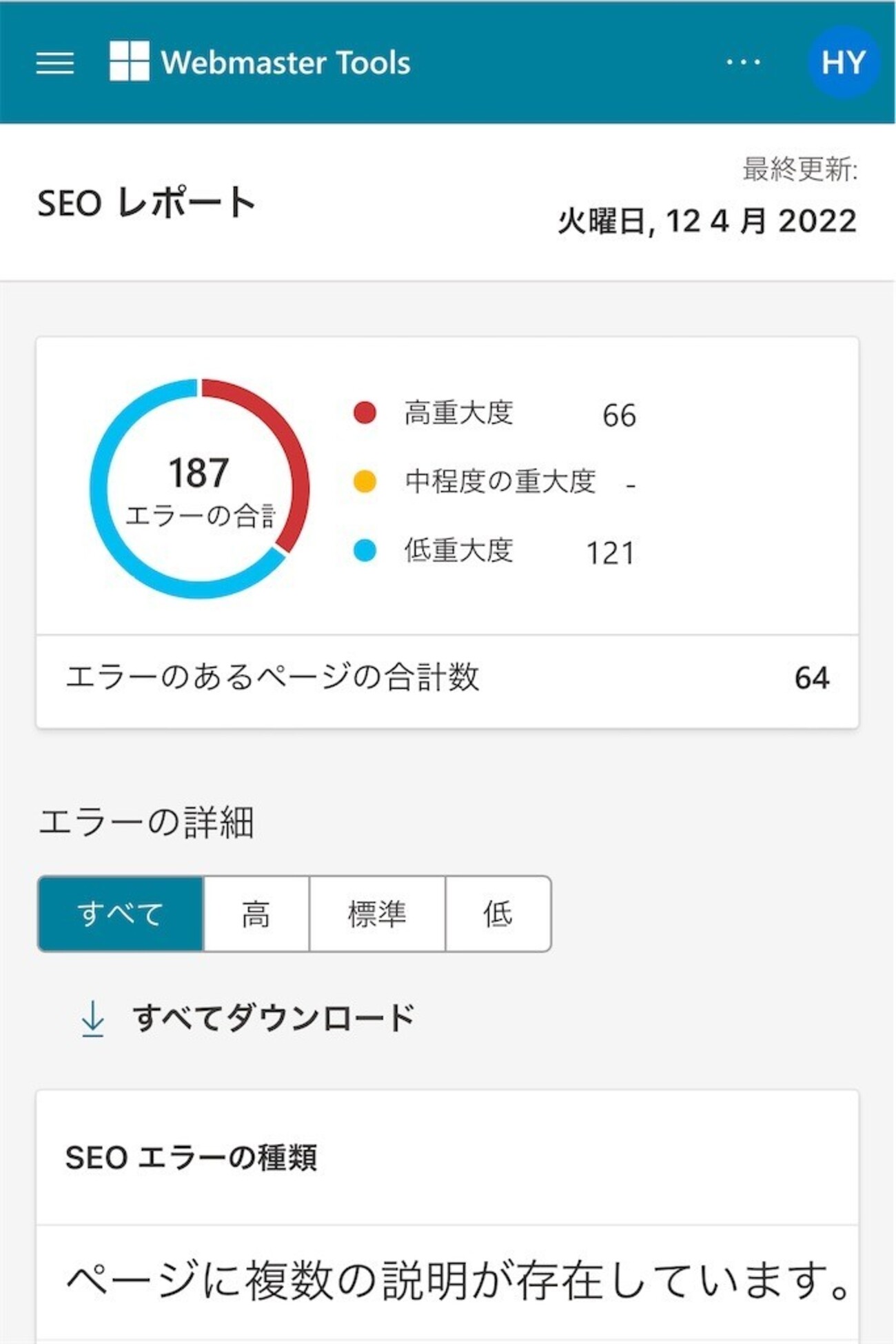The image size is (896, 1344).
Task: Open the ページに複数の説明が存在しています error row
Action: (455, 1281)
